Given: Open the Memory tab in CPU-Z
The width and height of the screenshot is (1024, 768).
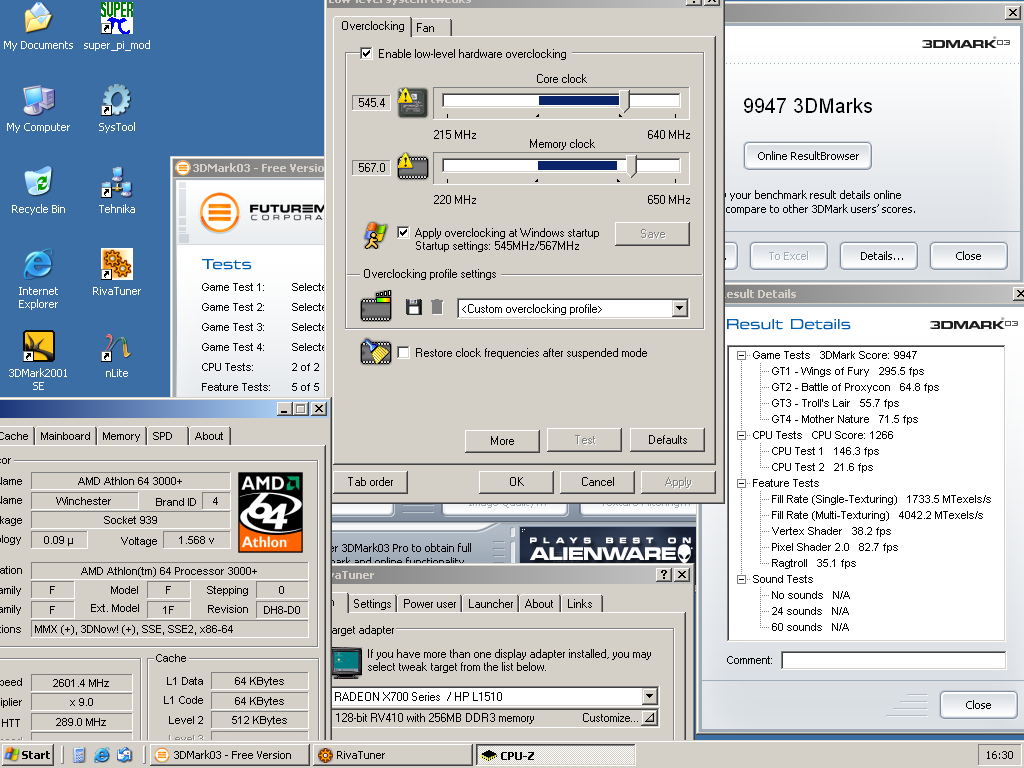Looking at the screenshot, I should pyautogui.click(x=121, y=436).
